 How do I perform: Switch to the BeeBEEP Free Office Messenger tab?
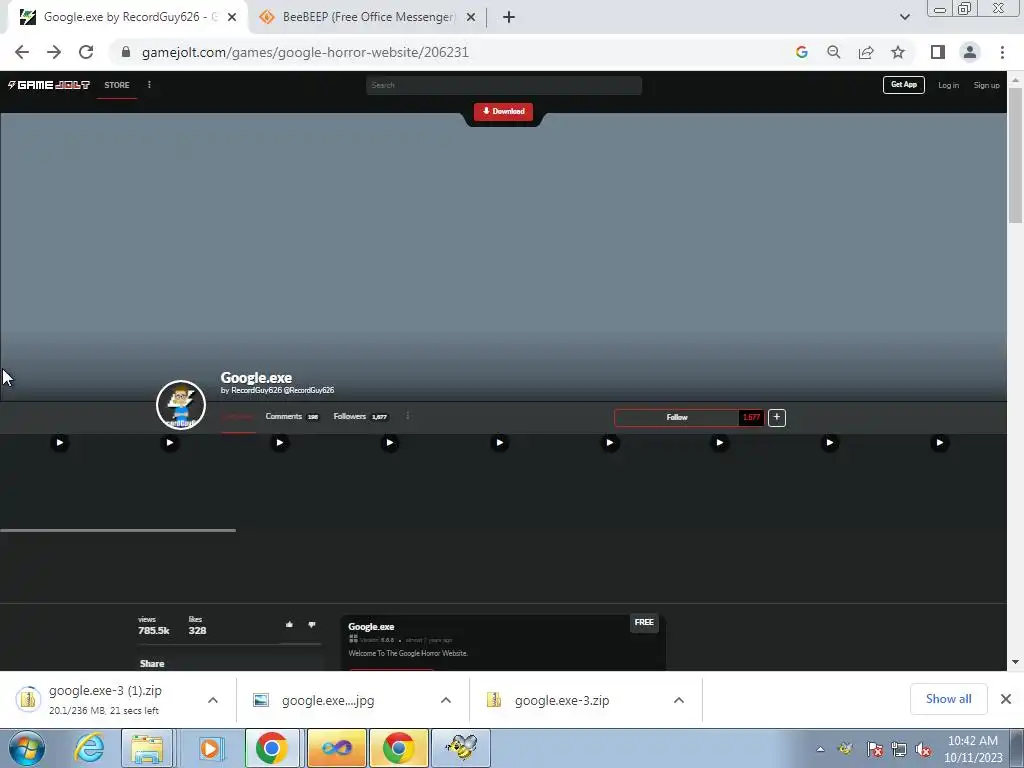[x=370, y=17]
